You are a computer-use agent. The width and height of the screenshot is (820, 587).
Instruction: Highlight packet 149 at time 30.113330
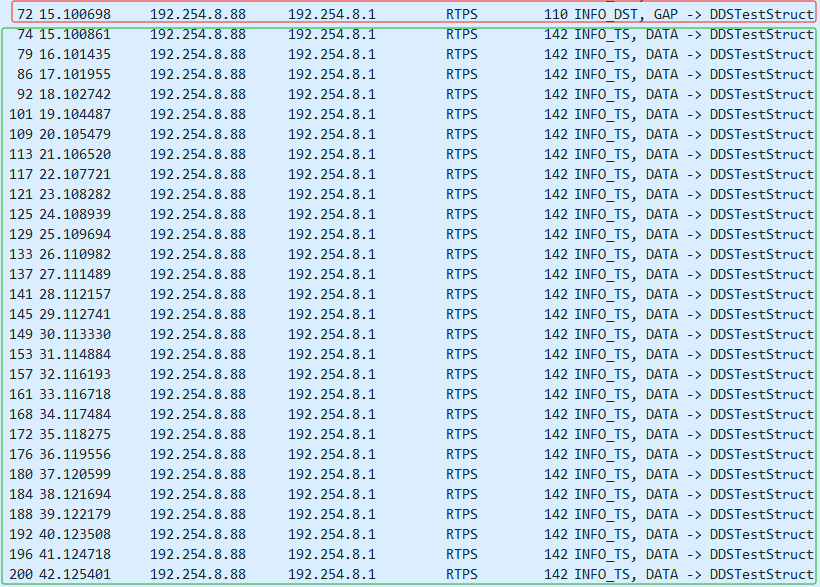(410, 334)
